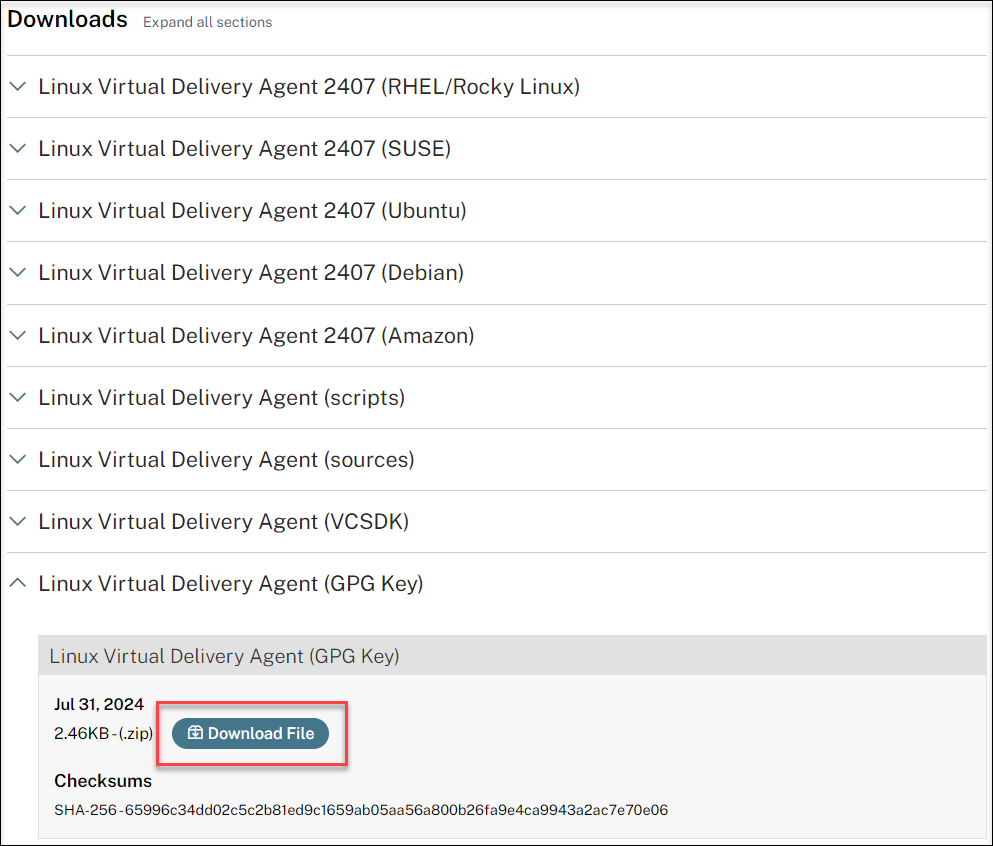The image size is (993, 846).
Task: Expand the VCSDK section chevron
Action: pos(17,522)
